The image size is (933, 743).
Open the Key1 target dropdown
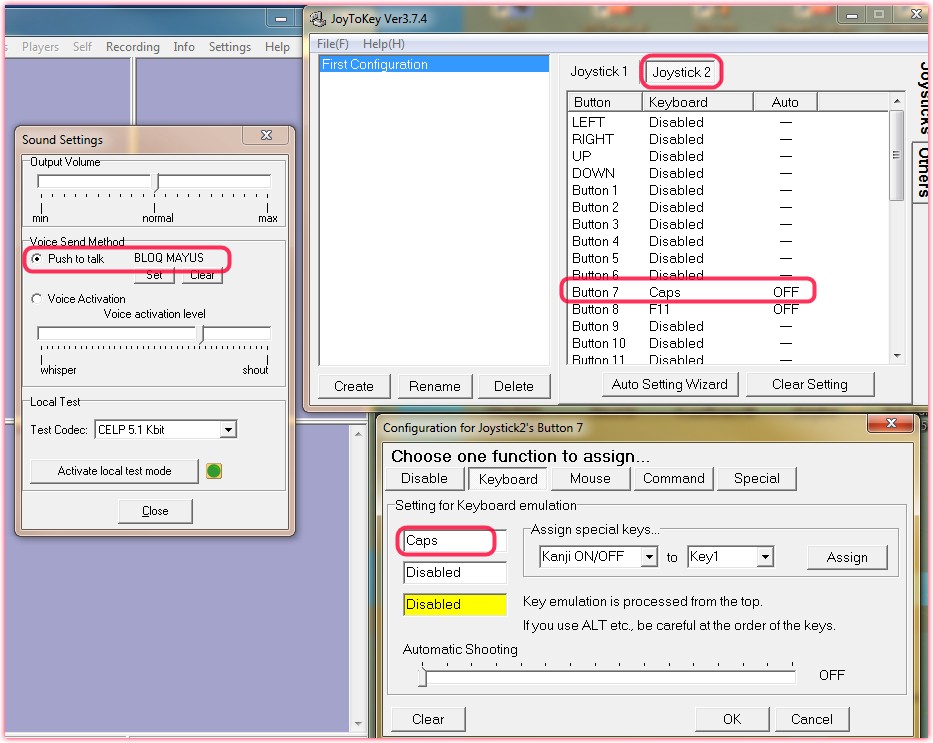(x=765, y=557)
